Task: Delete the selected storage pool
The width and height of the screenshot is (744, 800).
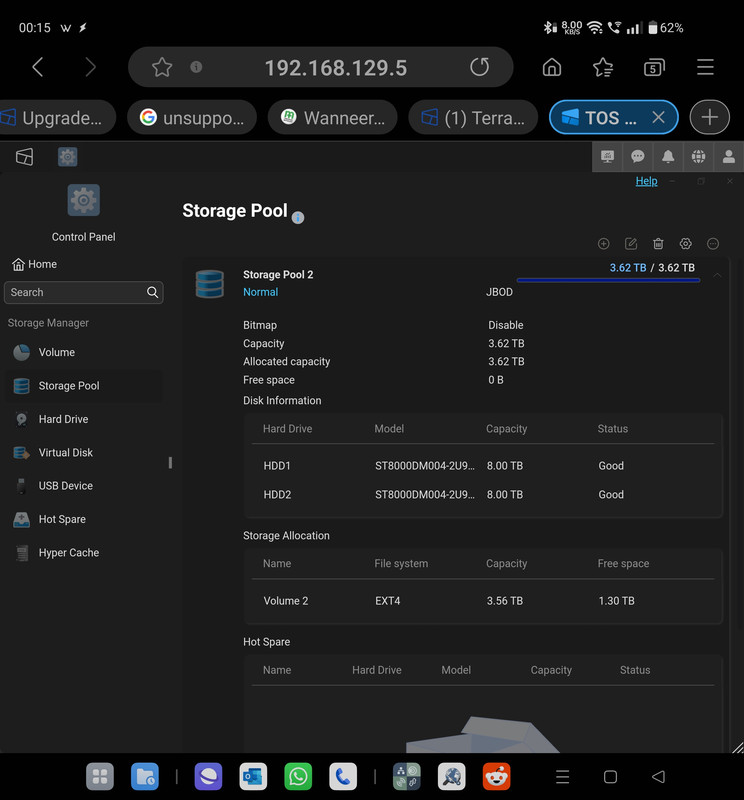Action: coord(658,243)
